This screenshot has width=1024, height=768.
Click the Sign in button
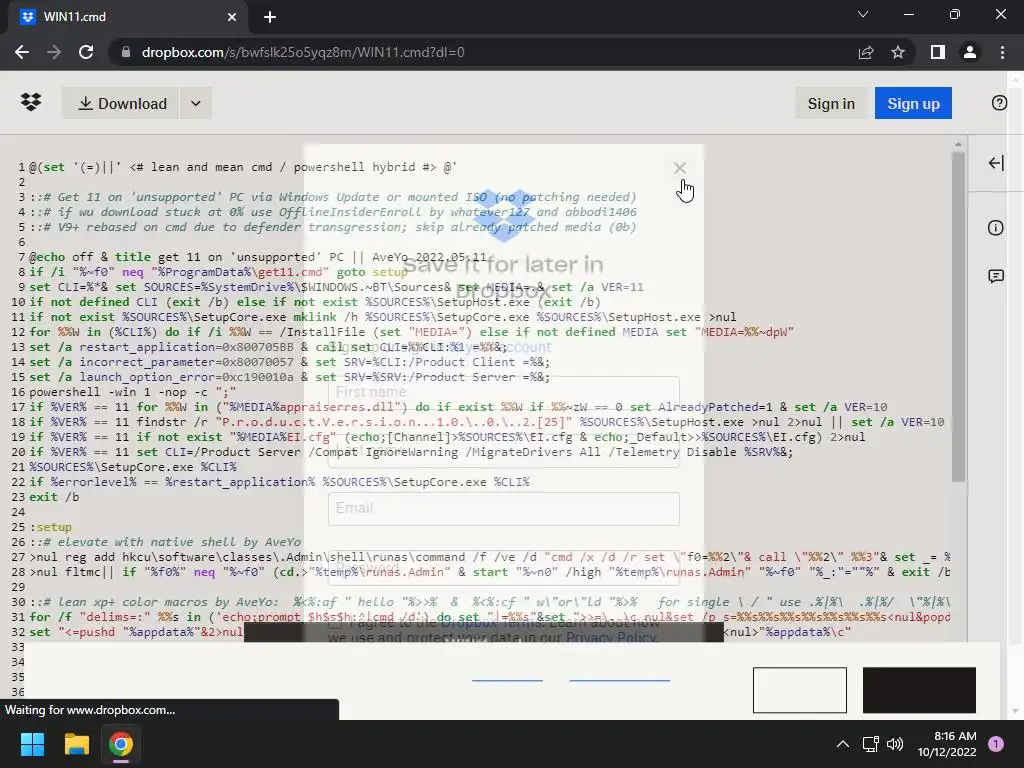(831, 103)
